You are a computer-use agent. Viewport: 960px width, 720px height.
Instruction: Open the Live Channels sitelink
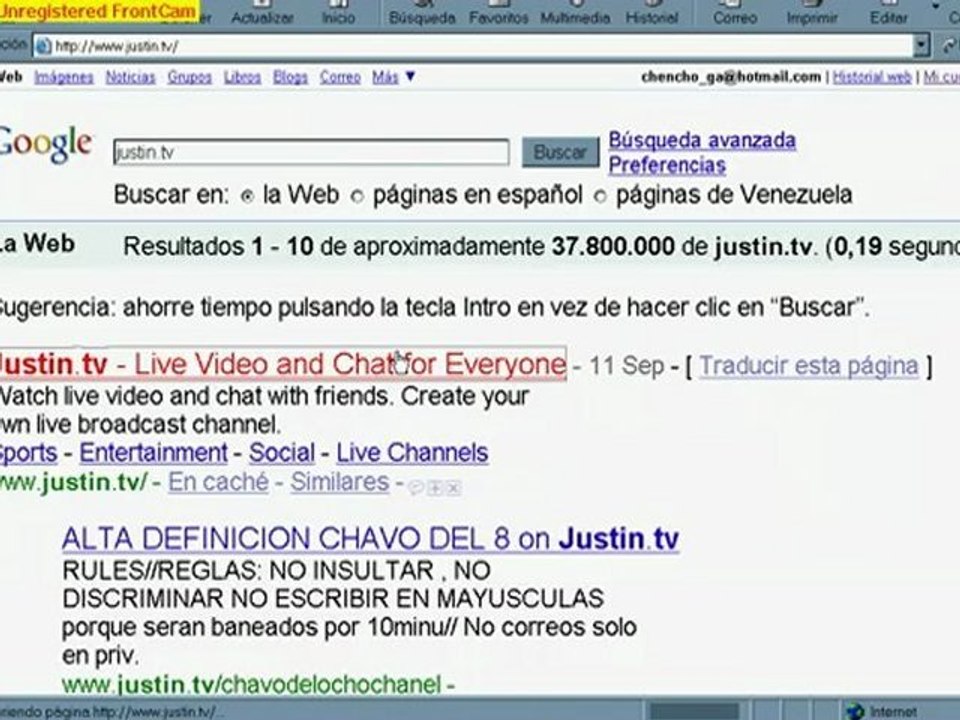pos(412,453)
